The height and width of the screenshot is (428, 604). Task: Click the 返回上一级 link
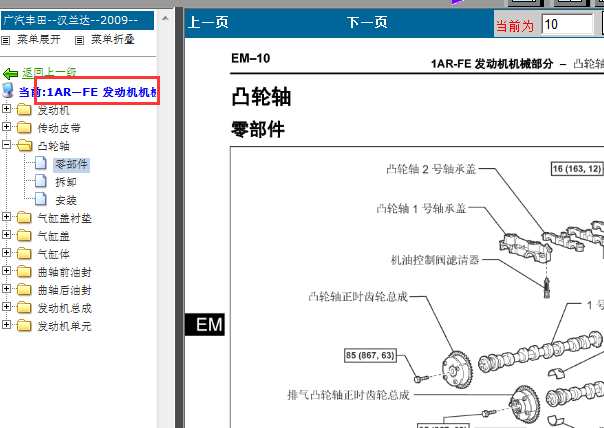[49, 72]
